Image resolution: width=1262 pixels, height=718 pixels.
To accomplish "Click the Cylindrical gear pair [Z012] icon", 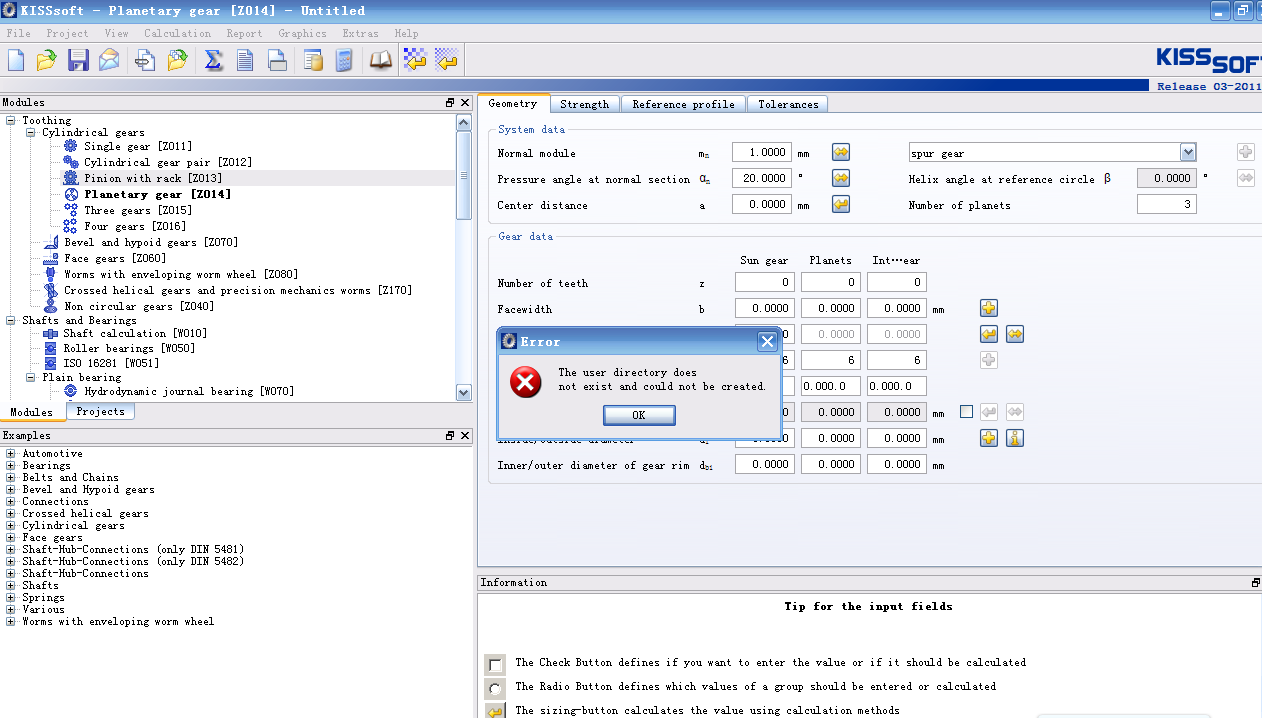I will [70, 162].
